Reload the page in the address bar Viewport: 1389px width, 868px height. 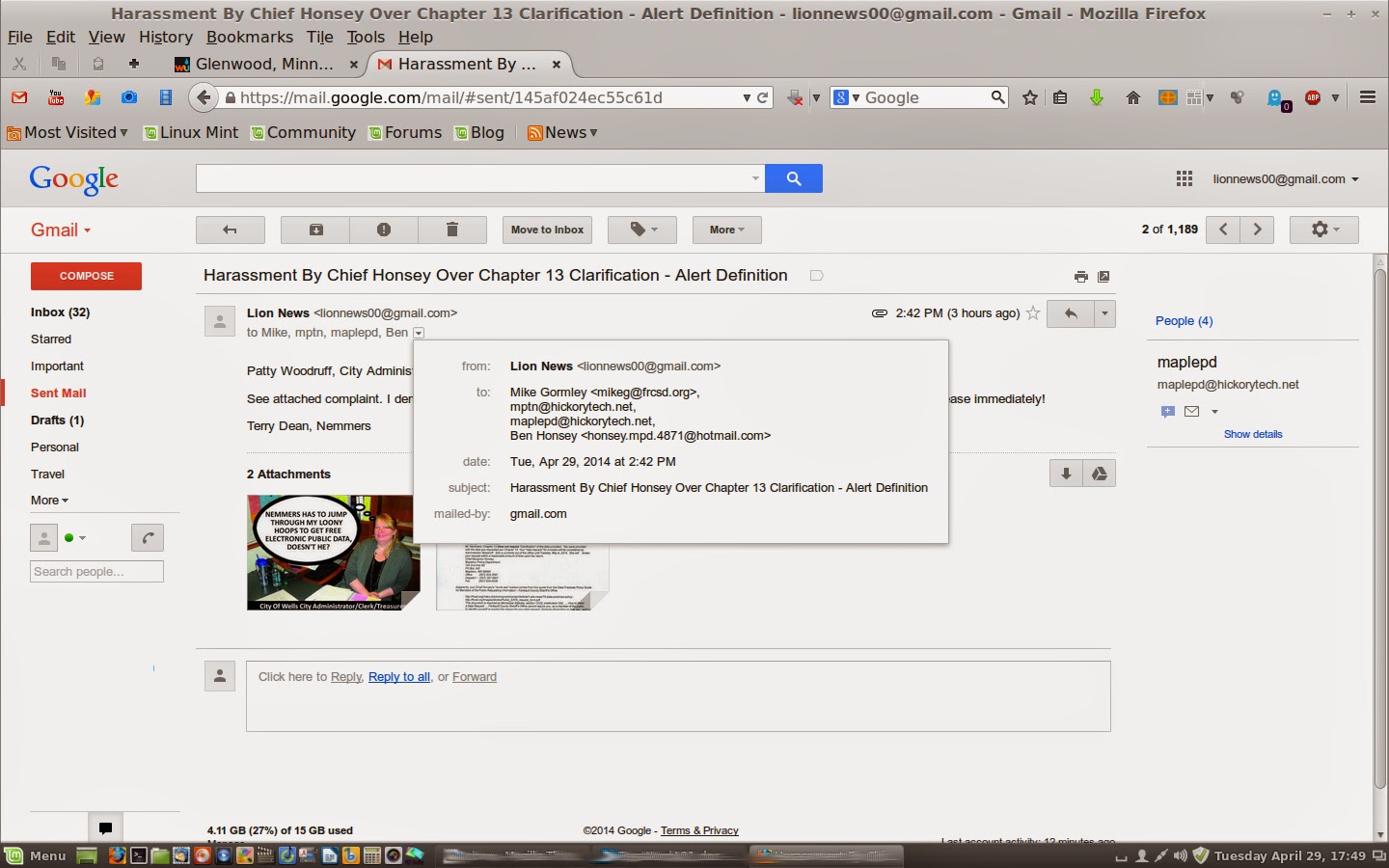(762, 97)
